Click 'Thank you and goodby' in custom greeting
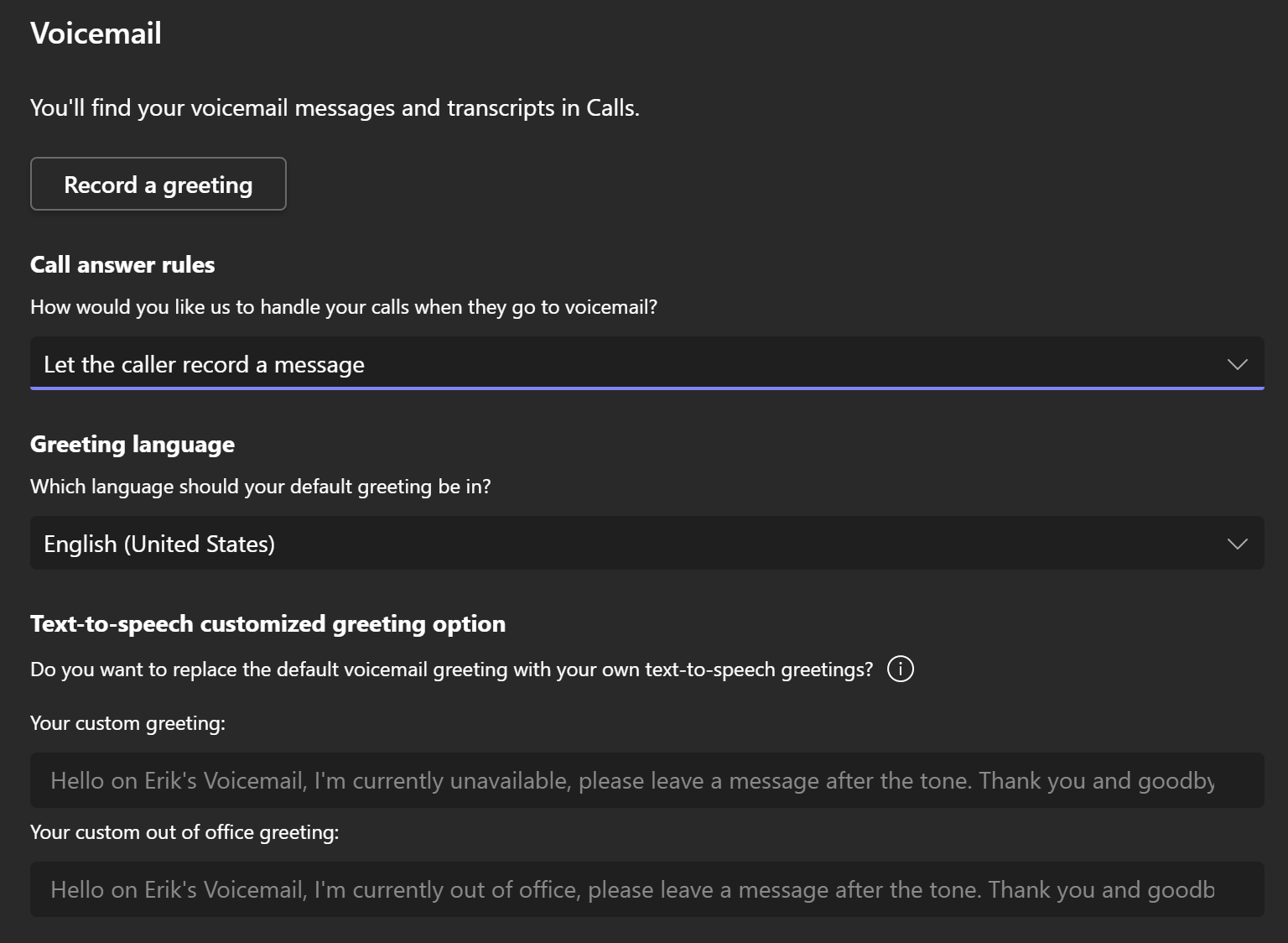1288x943 pixels. [1097, 781]
